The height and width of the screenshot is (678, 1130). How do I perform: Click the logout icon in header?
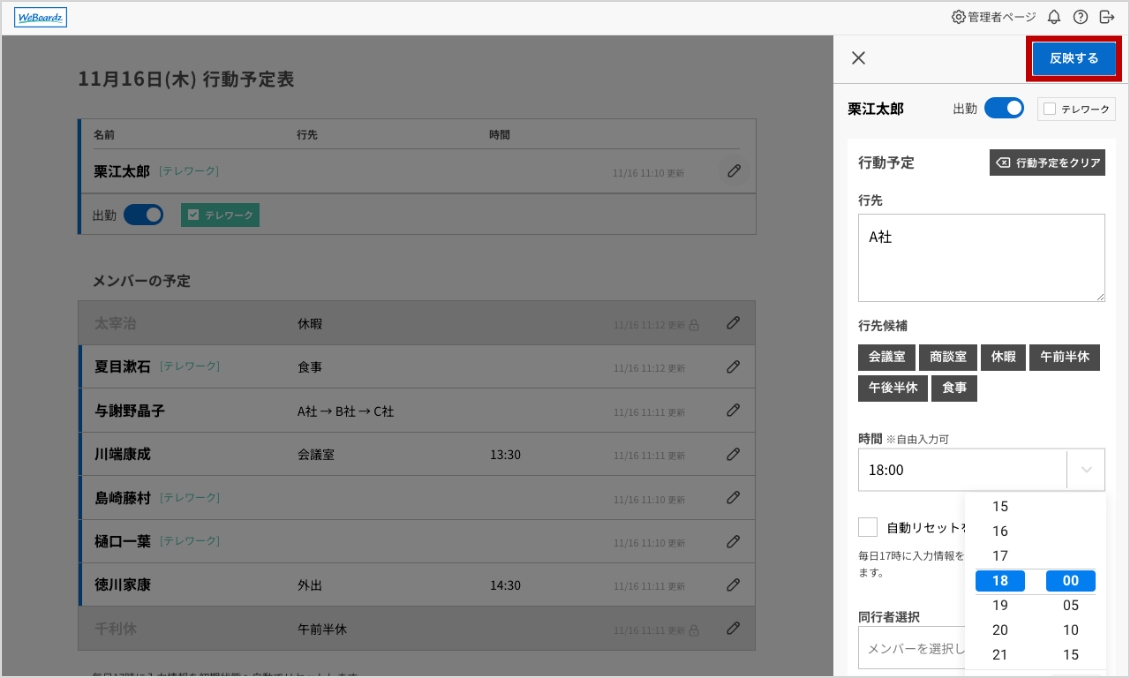1106,17
